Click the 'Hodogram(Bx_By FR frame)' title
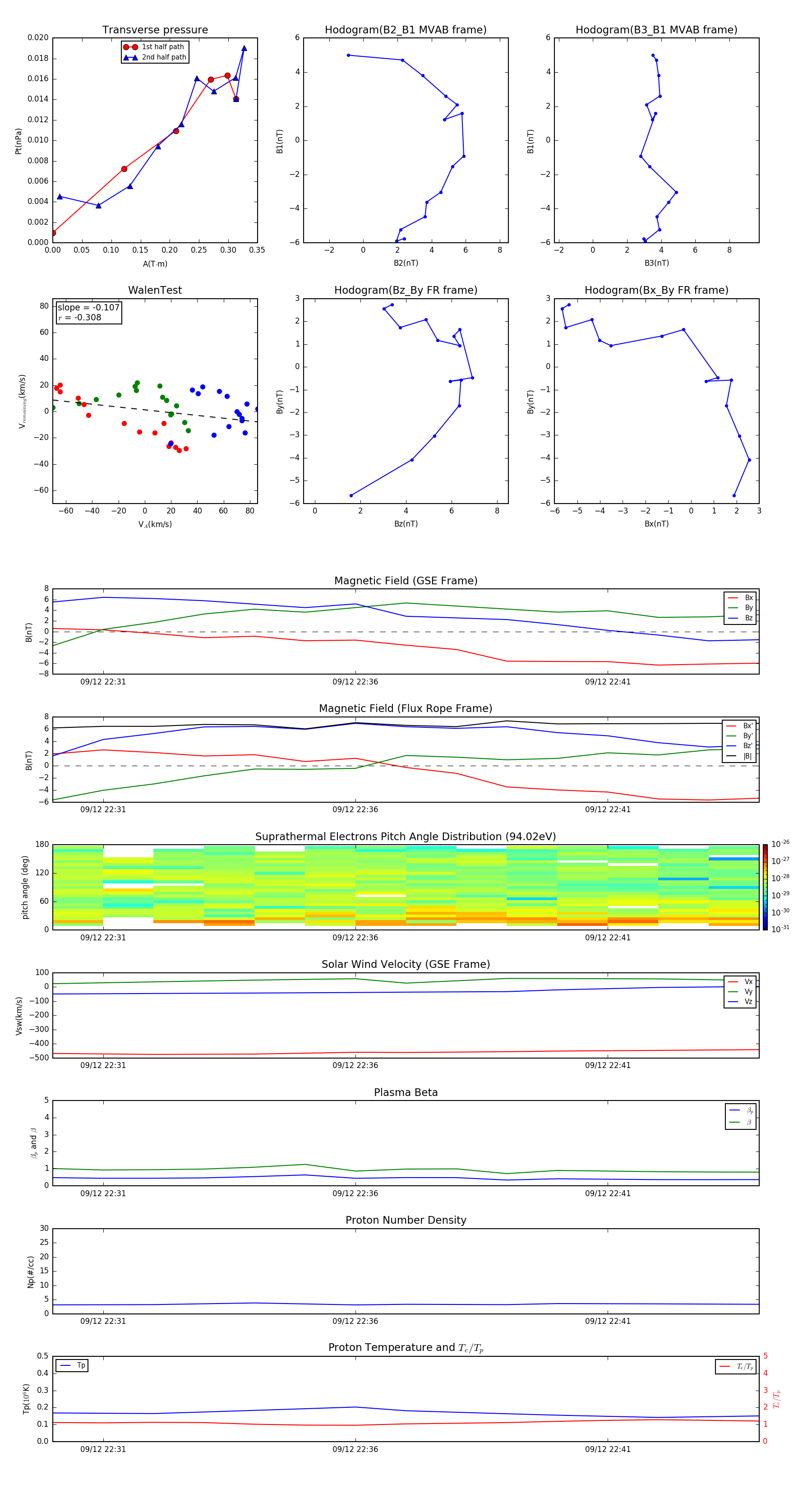 (x=656, y=290)
